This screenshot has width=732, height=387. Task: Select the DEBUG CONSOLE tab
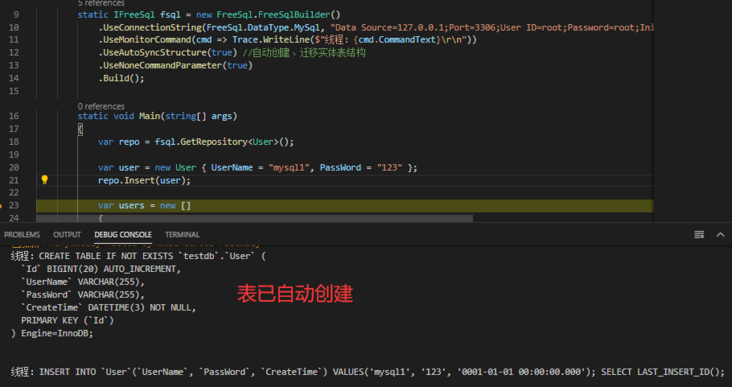point(123,234)
